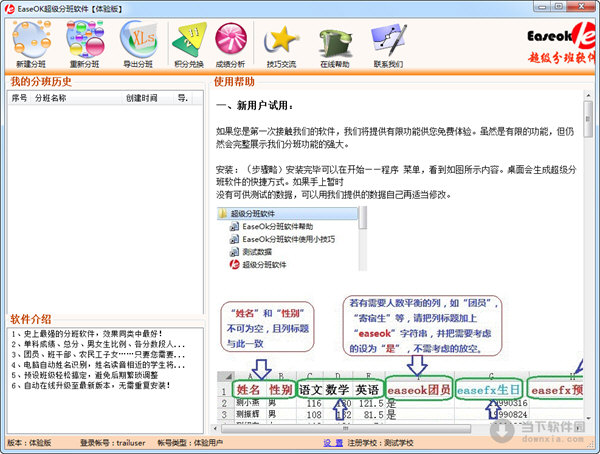Click the help panel scroll-up arrow
The width and height of the screenshot is (600, 454).
[x=588, y=95]
